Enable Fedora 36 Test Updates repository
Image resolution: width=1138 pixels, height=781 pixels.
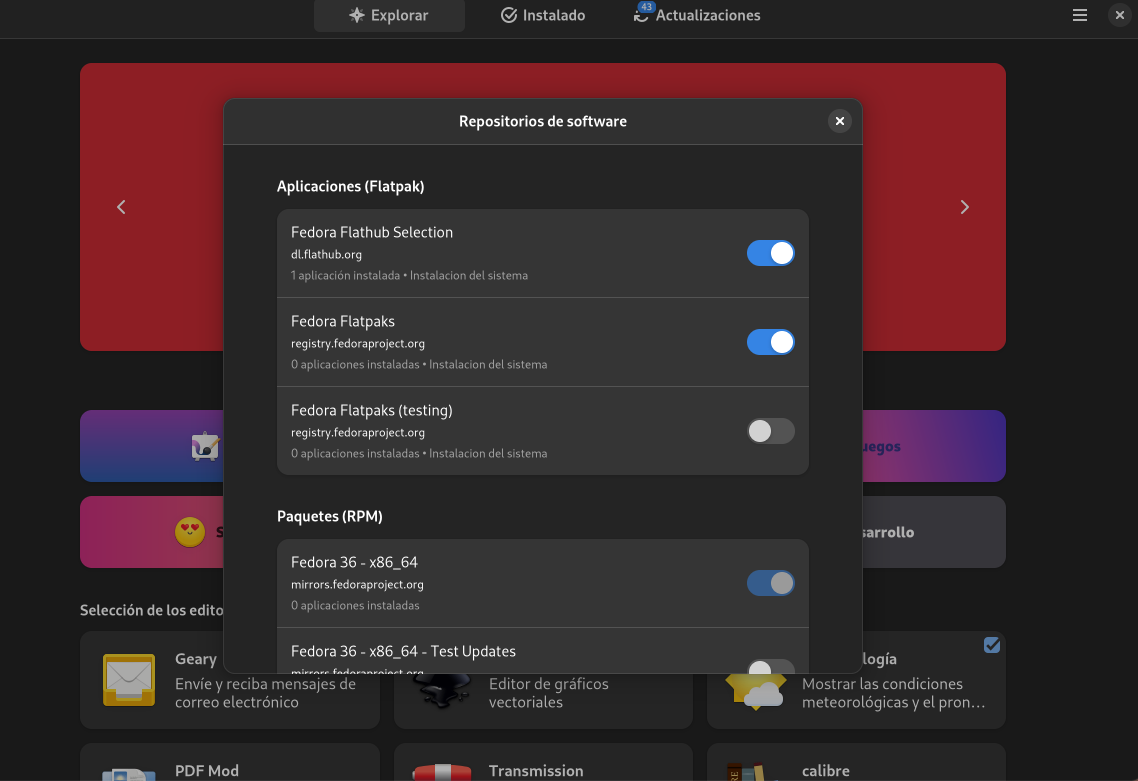tap(770, 666)
